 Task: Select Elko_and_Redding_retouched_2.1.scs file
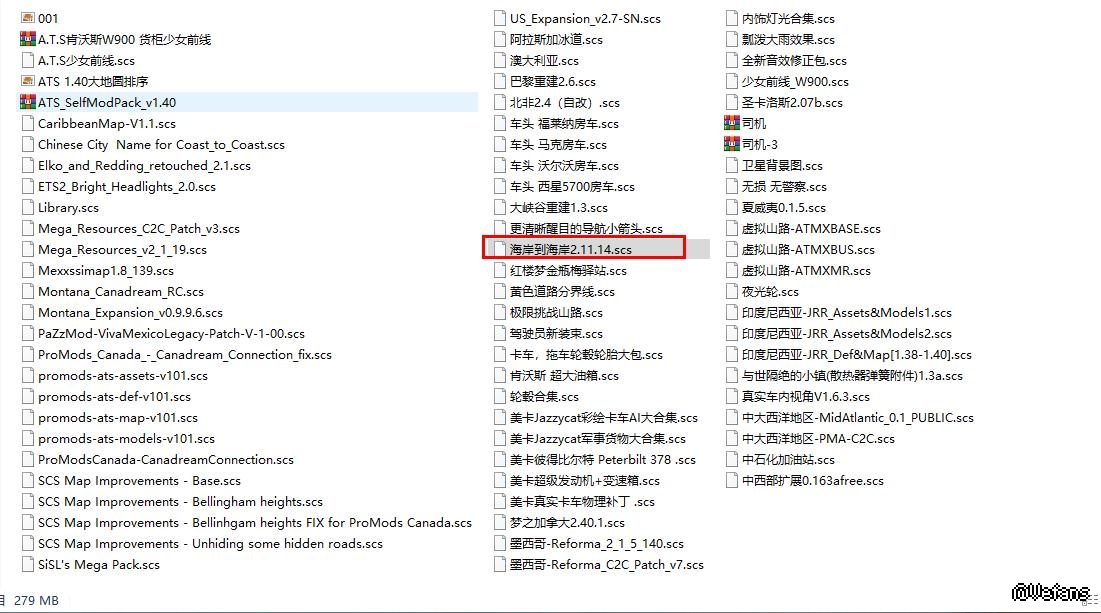(x=144, y=166)
